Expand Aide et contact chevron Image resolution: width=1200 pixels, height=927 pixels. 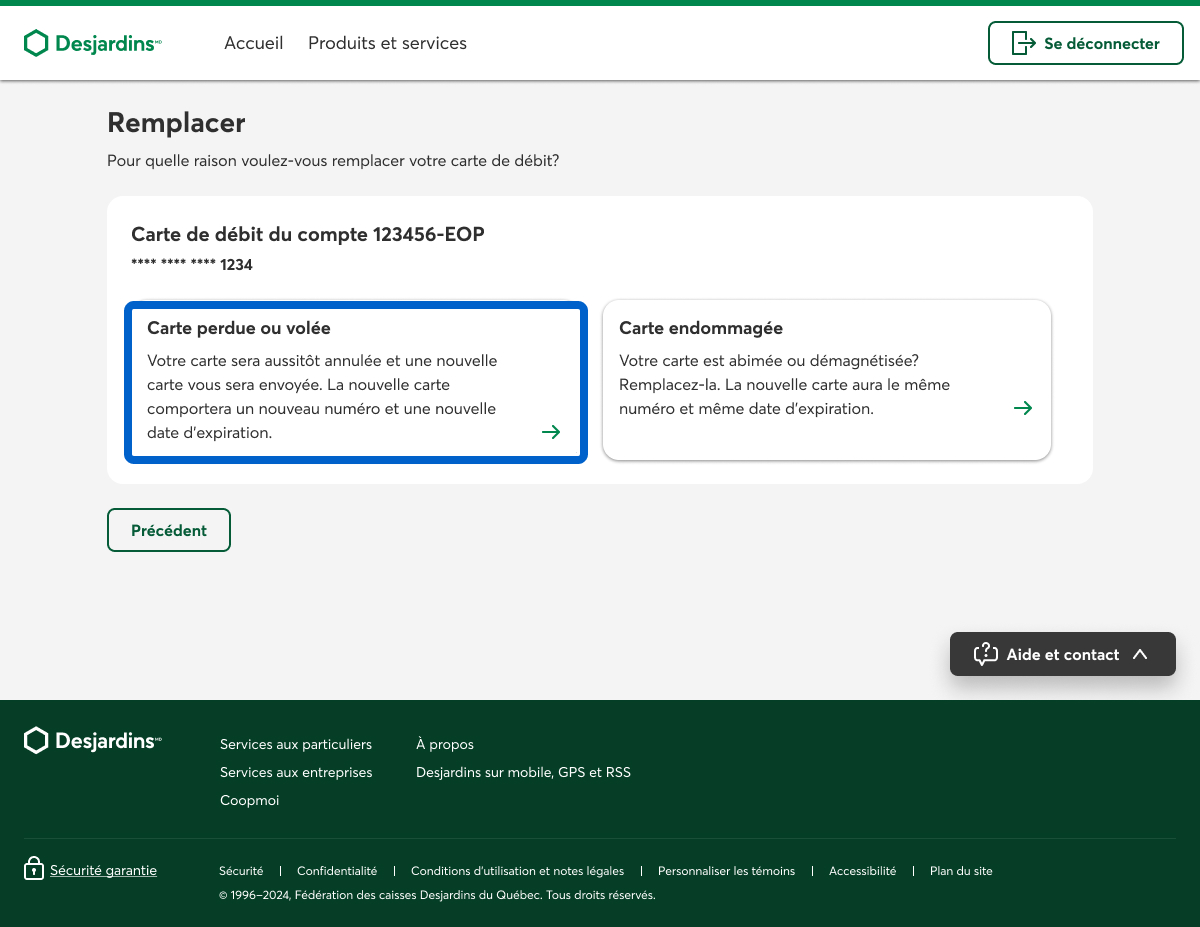pos(1140,655)
